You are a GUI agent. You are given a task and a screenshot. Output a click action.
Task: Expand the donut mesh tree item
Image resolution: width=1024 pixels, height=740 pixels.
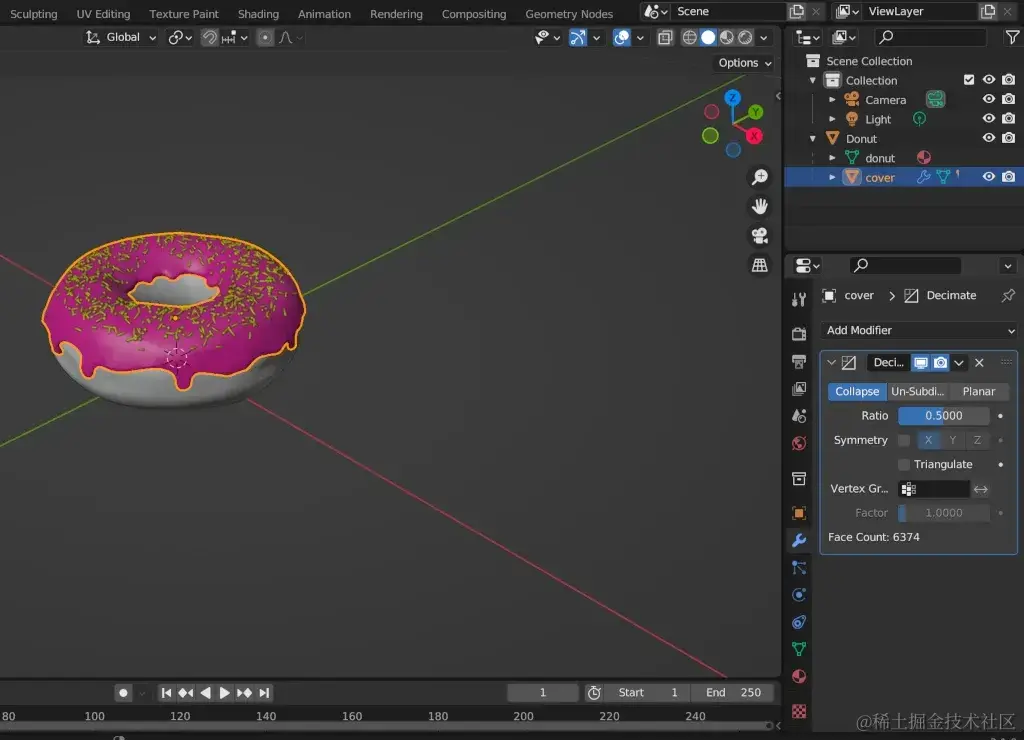[x=832, y=158]
